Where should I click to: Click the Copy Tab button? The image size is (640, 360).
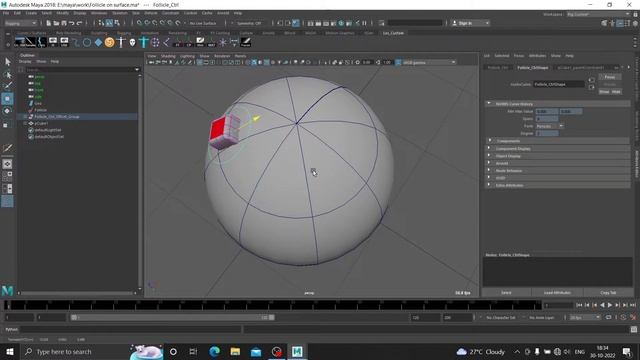(x=608, y=293)
